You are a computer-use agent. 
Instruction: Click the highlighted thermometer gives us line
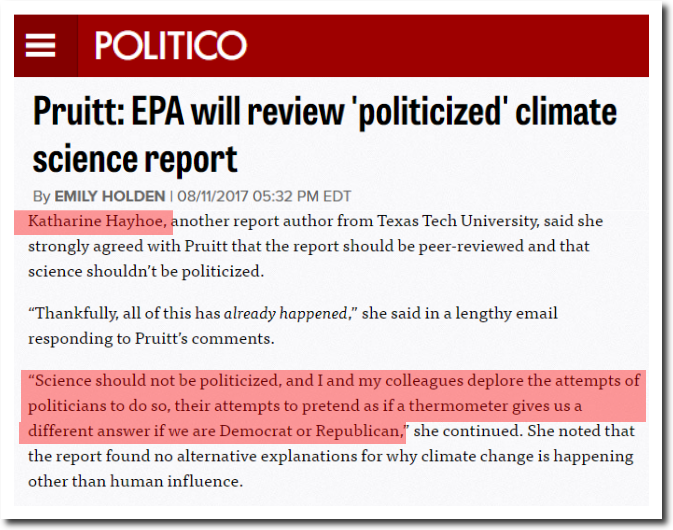(305, 406)
